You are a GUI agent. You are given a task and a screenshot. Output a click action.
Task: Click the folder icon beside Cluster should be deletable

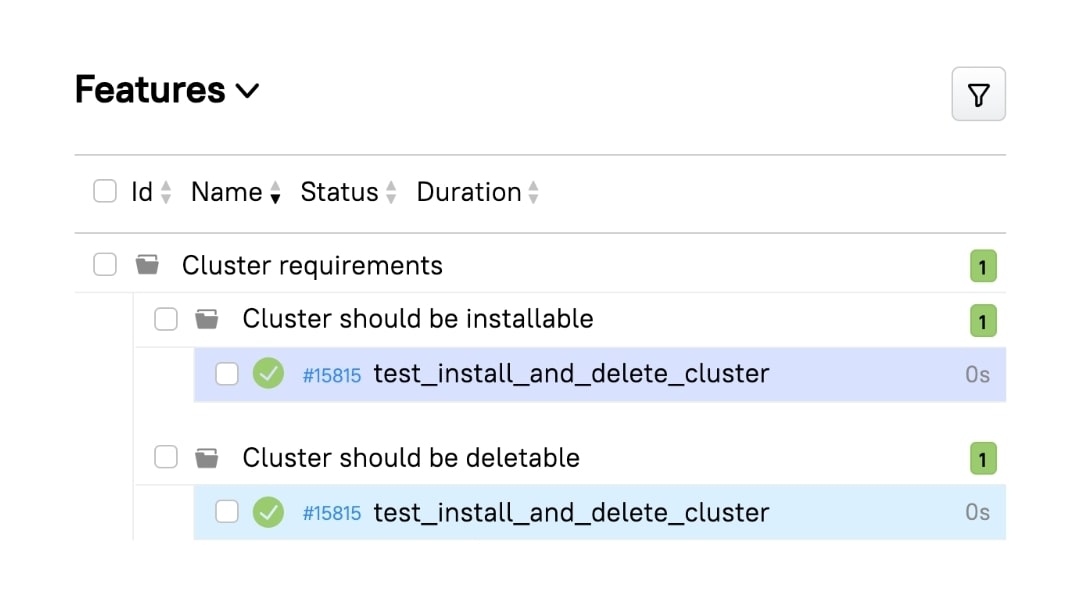pyautogui.click(x=207, y=457)
